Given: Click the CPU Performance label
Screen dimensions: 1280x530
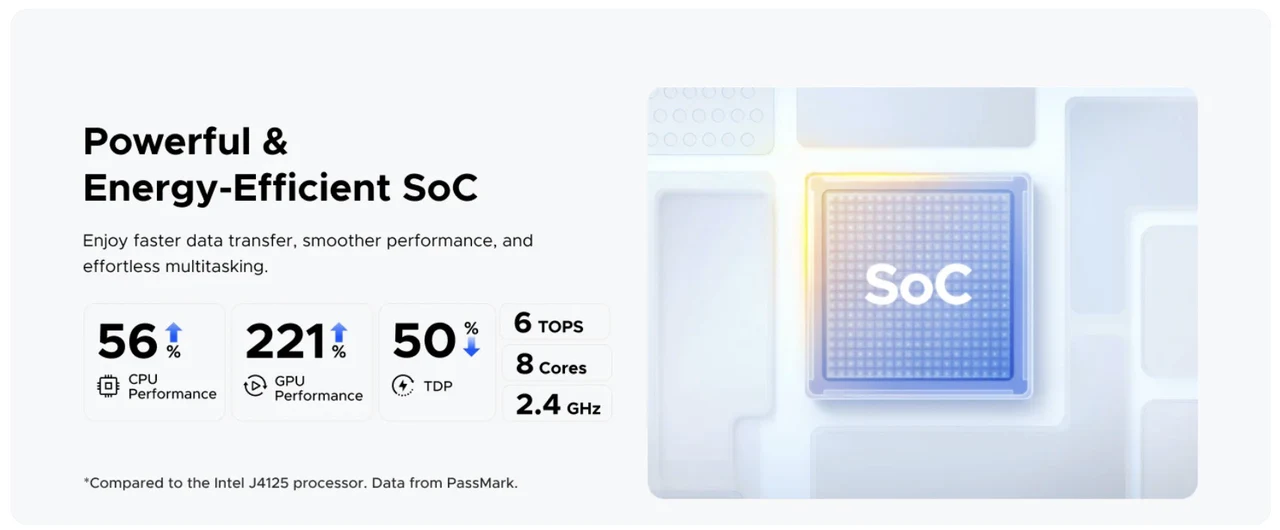Looking at the screenshot, I should coord(172,386).
